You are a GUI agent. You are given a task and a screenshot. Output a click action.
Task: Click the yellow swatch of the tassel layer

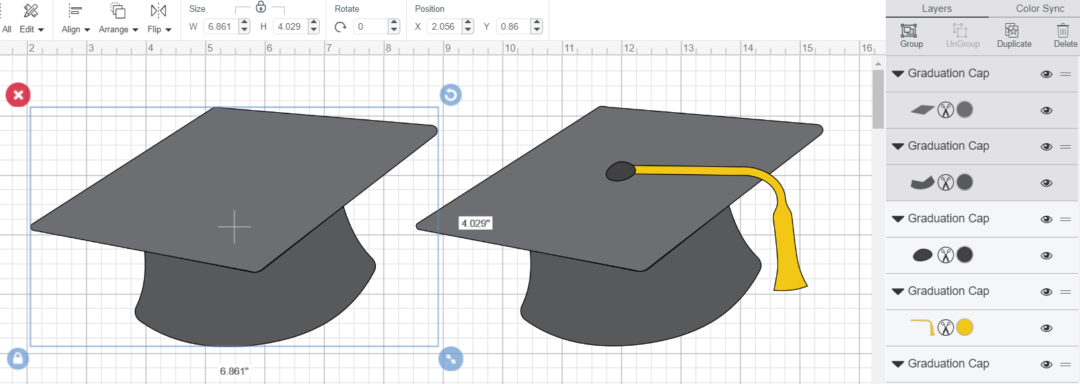click(x=964, y=328)
